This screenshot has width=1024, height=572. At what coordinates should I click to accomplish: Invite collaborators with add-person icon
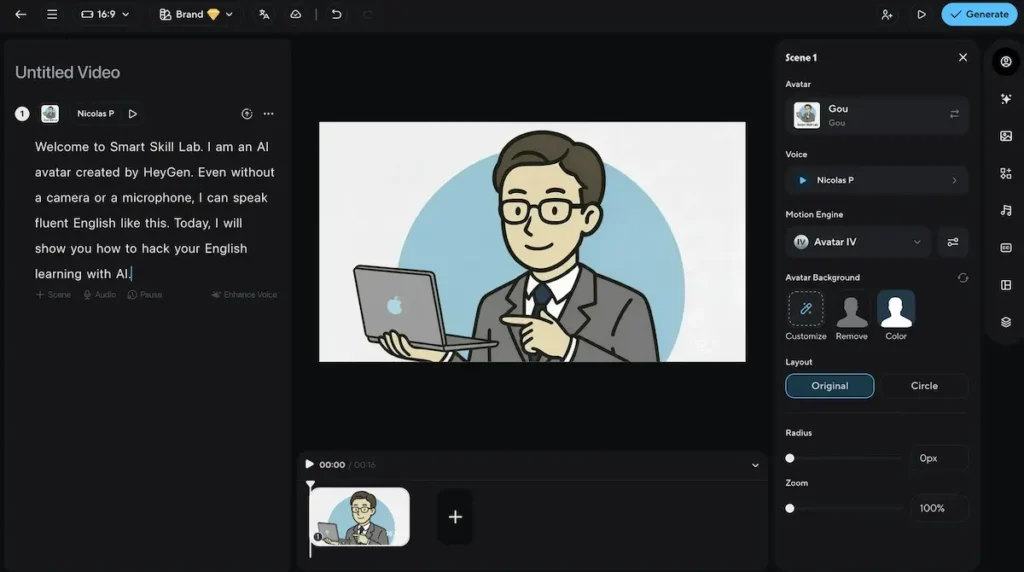click(887, 14)
